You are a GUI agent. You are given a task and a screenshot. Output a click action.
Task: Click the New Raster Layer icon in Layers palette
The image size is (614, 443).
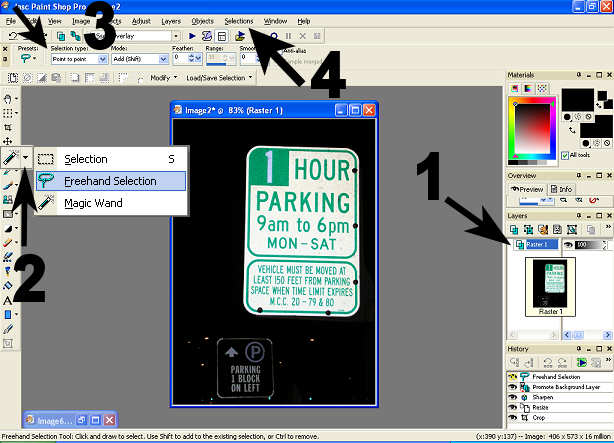(x=514, y=230)
